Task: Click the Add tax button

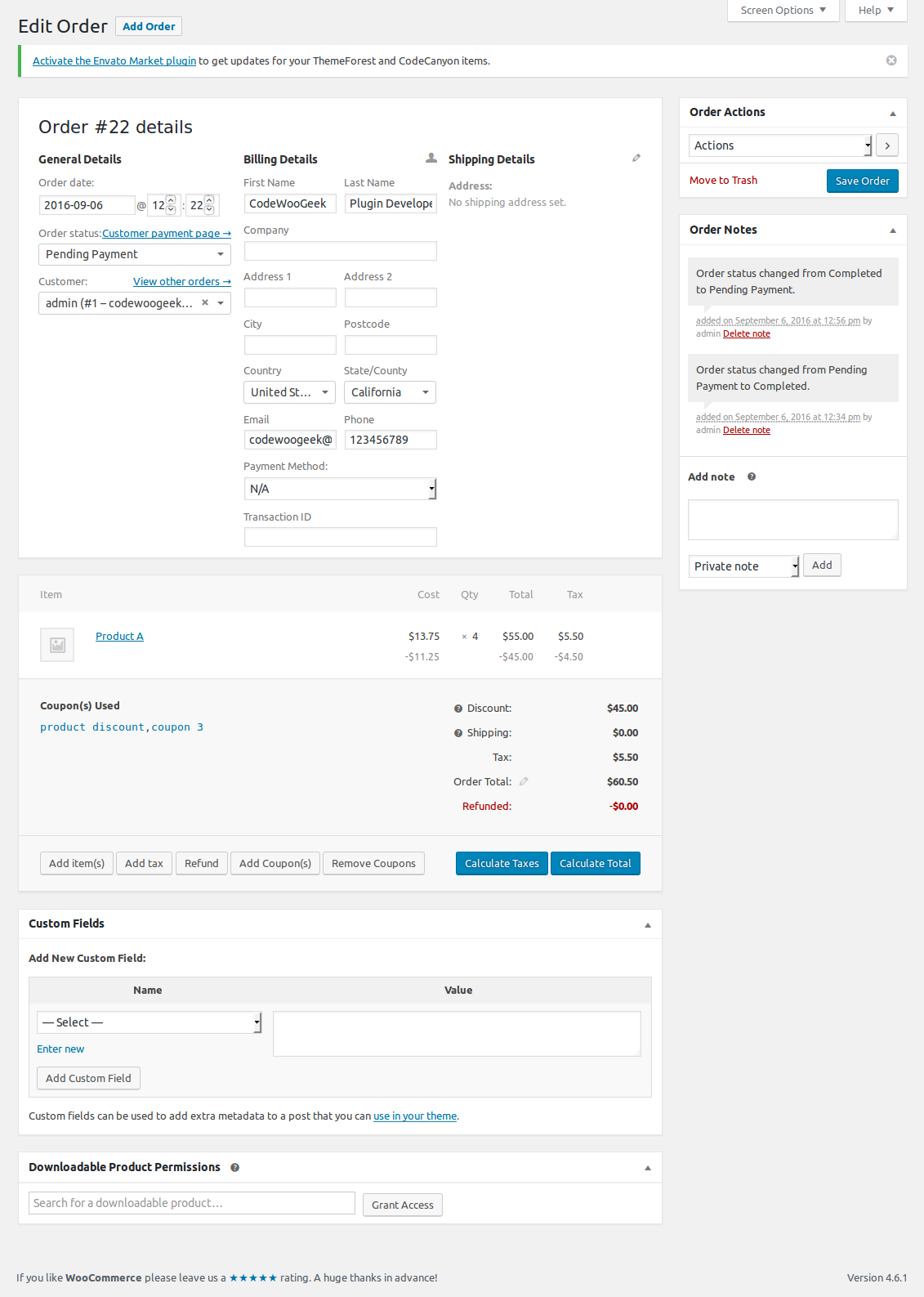Action: [x=144, y=863]
